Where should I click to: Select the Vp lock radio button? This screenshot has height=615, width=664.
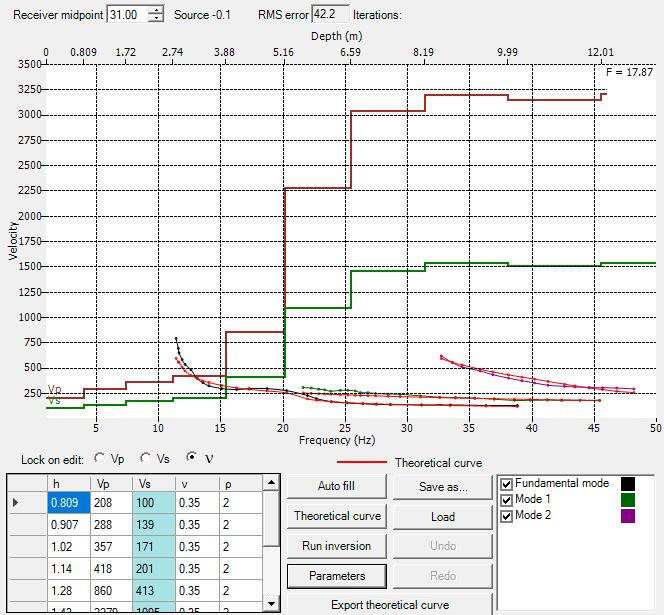coord(99,459)
